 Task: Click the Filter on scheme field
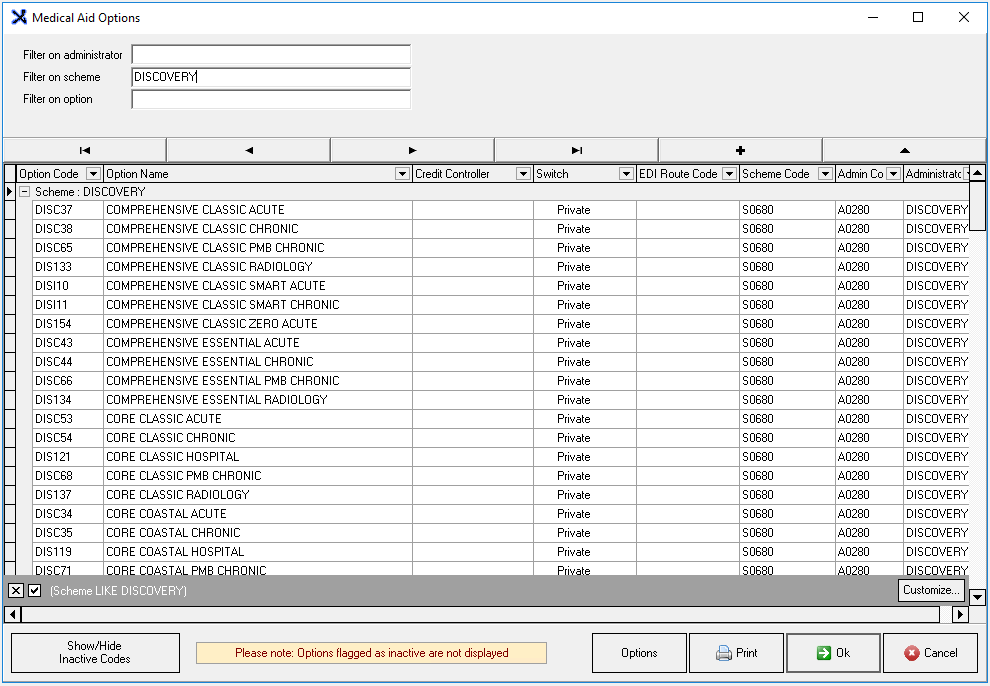tap(271, 76)
